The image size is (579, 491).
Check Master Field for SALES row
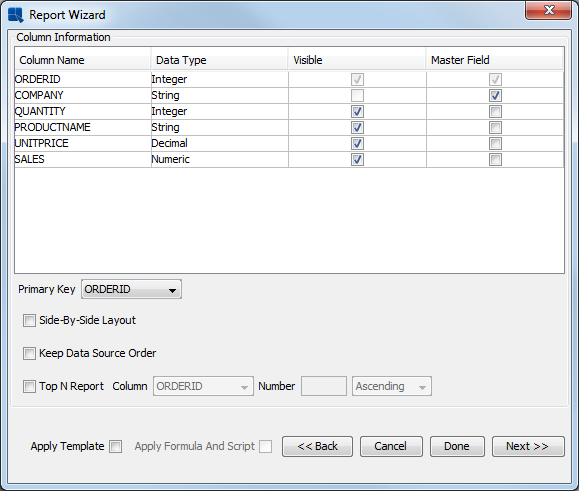(495, 159)
